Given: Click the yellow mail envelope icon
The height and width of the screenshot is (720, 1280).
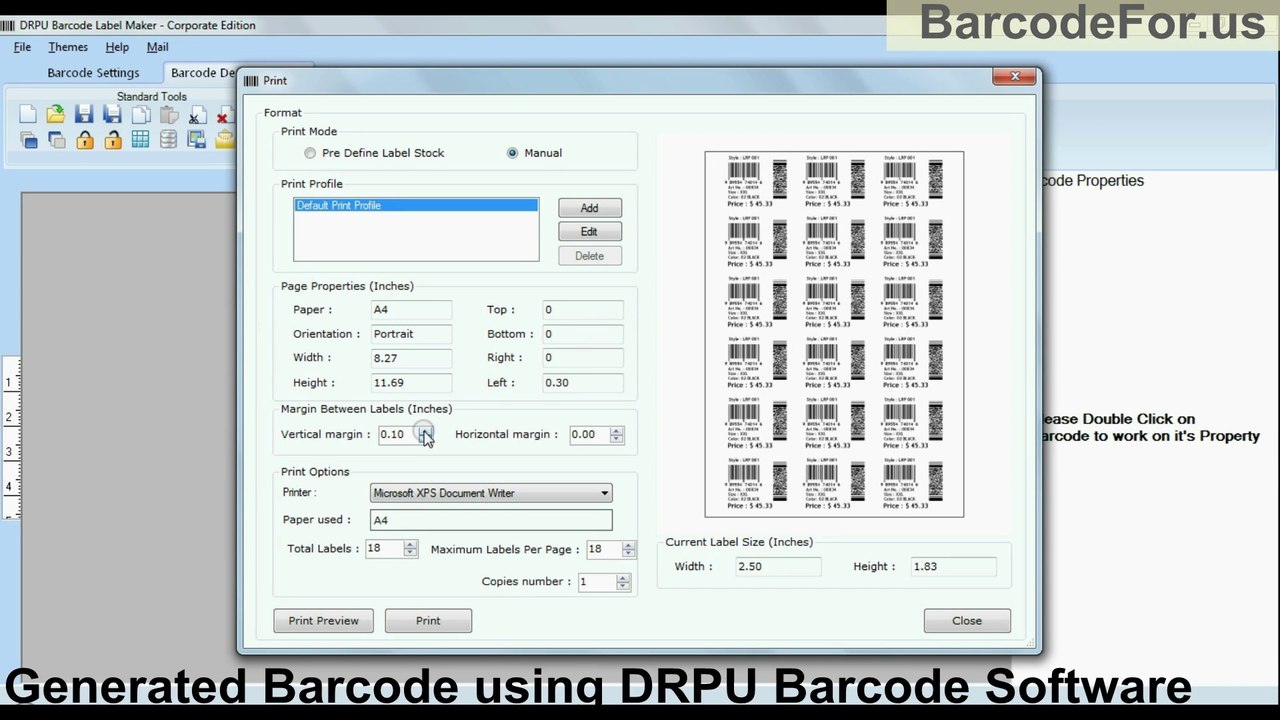Looking at the screenshot, I should pos(224,140).
